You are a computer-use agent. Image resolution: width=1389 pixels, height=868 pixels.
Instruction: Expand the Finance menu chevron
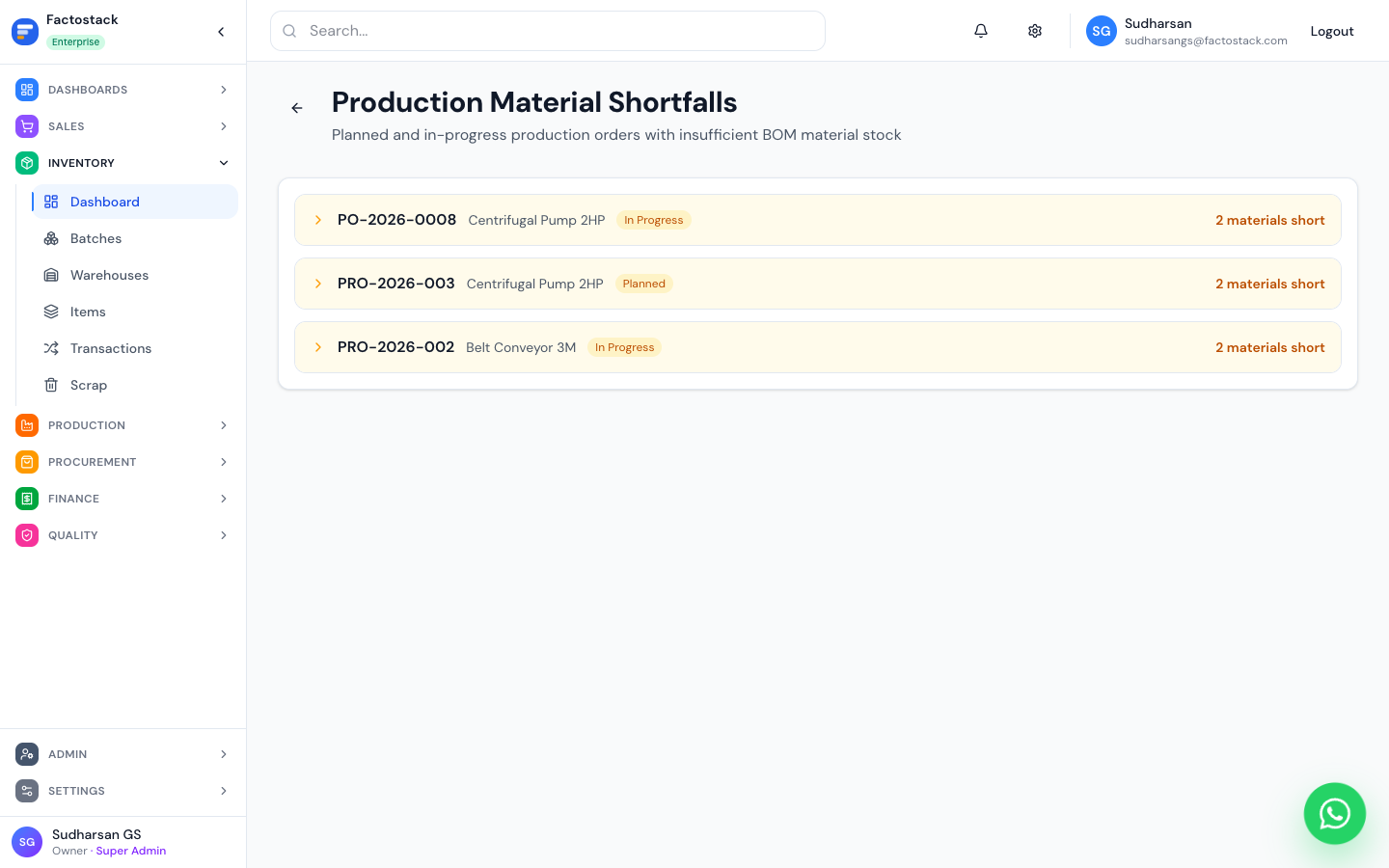(224, 499)
